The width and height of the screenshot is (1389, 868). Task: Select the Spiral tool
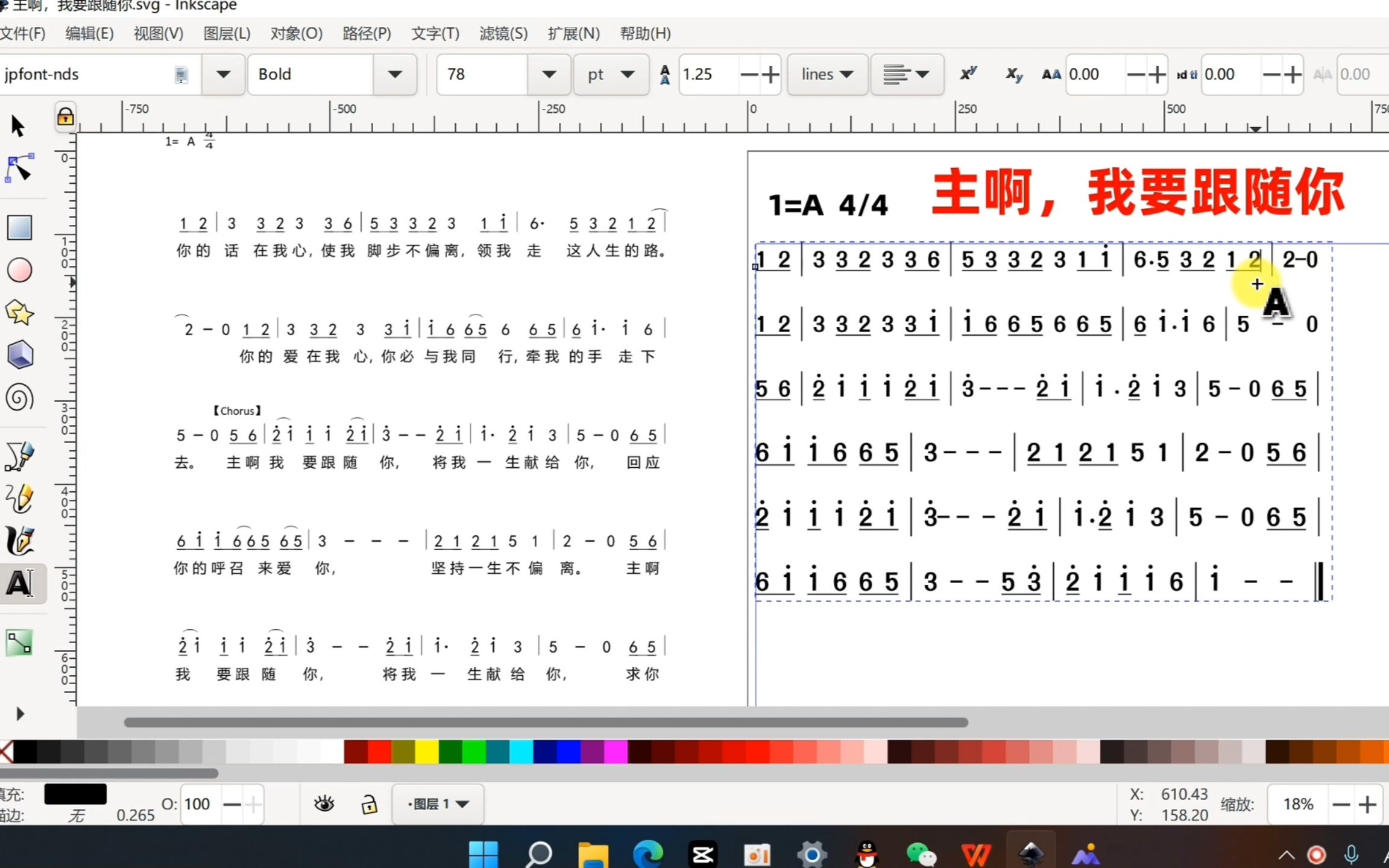tap(19, 398)
